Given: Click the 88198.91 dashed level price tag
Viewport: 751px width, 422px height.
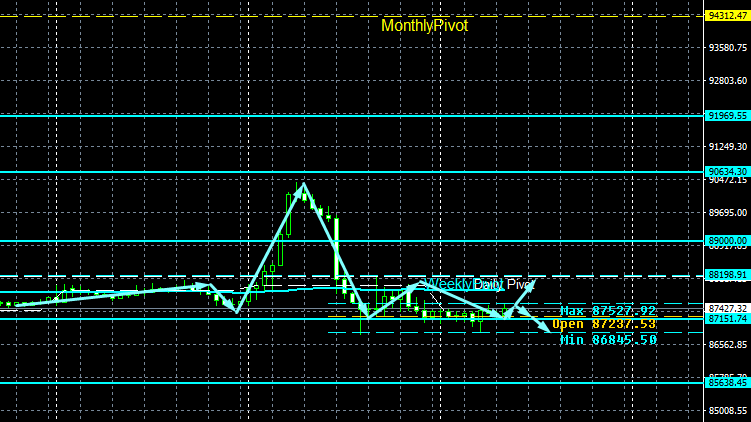Looking at the screenshot, I should (728, 275).
